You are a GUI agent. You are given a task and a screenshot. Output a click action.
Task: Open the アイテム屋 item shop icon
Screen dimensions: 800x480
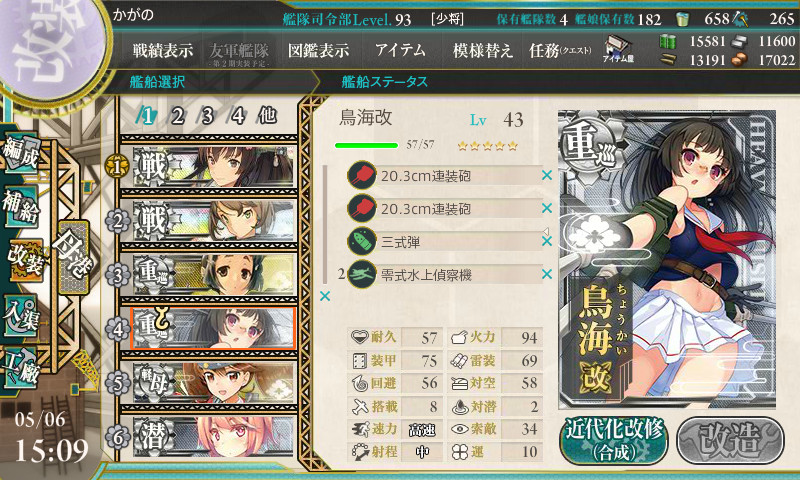(618, 49)
